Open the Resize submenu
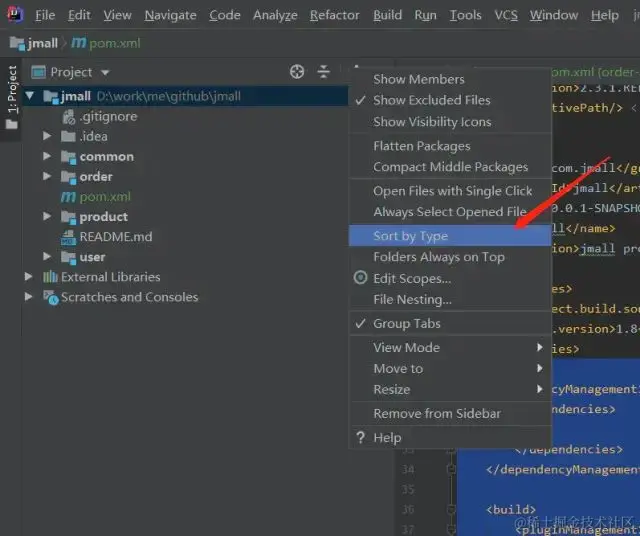Viewport: 640px width, 536px height. tap(450, 389)
